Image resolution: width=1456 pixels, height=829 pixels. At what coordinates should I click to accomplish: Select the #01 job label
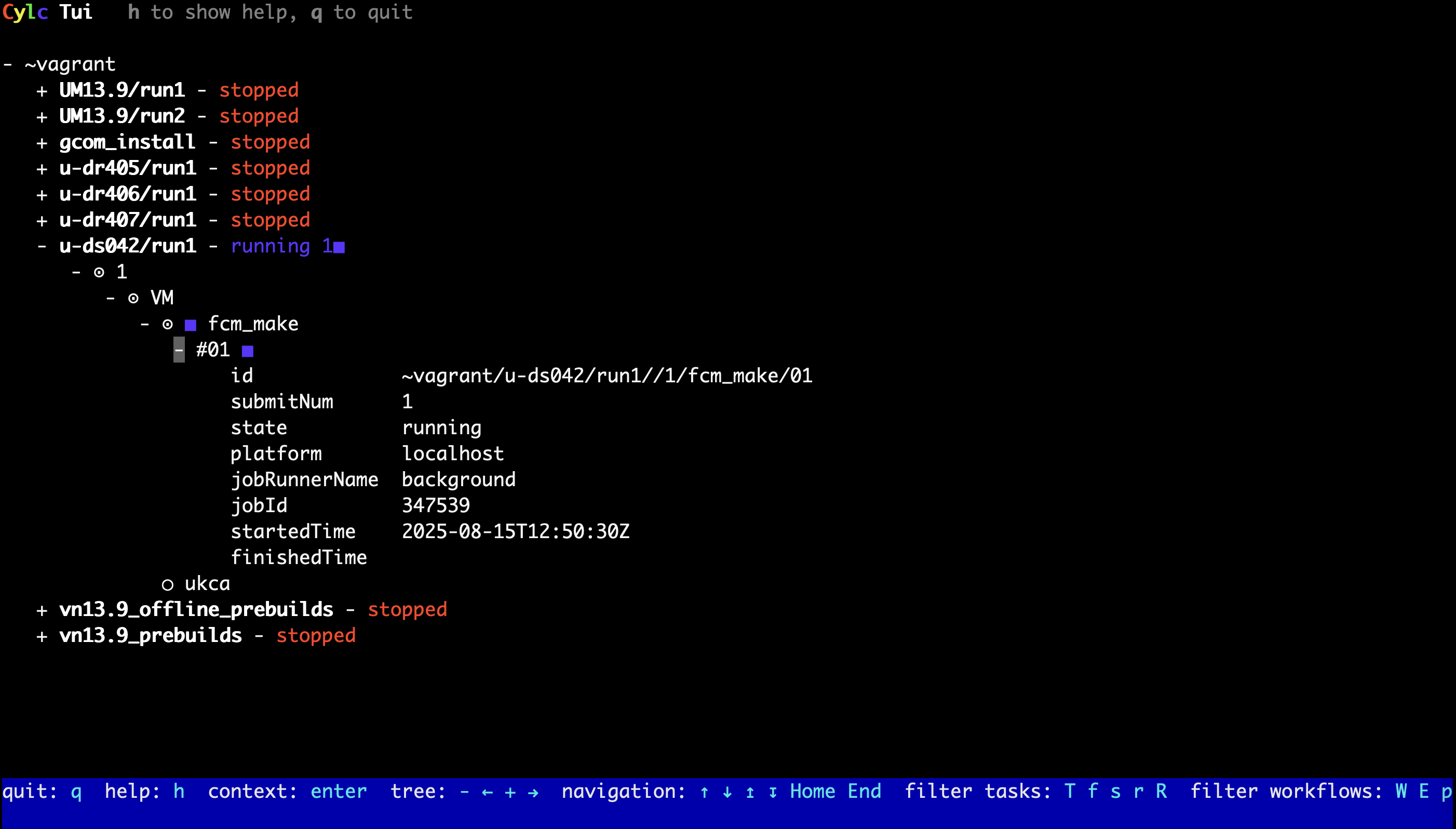coord(213,350)
